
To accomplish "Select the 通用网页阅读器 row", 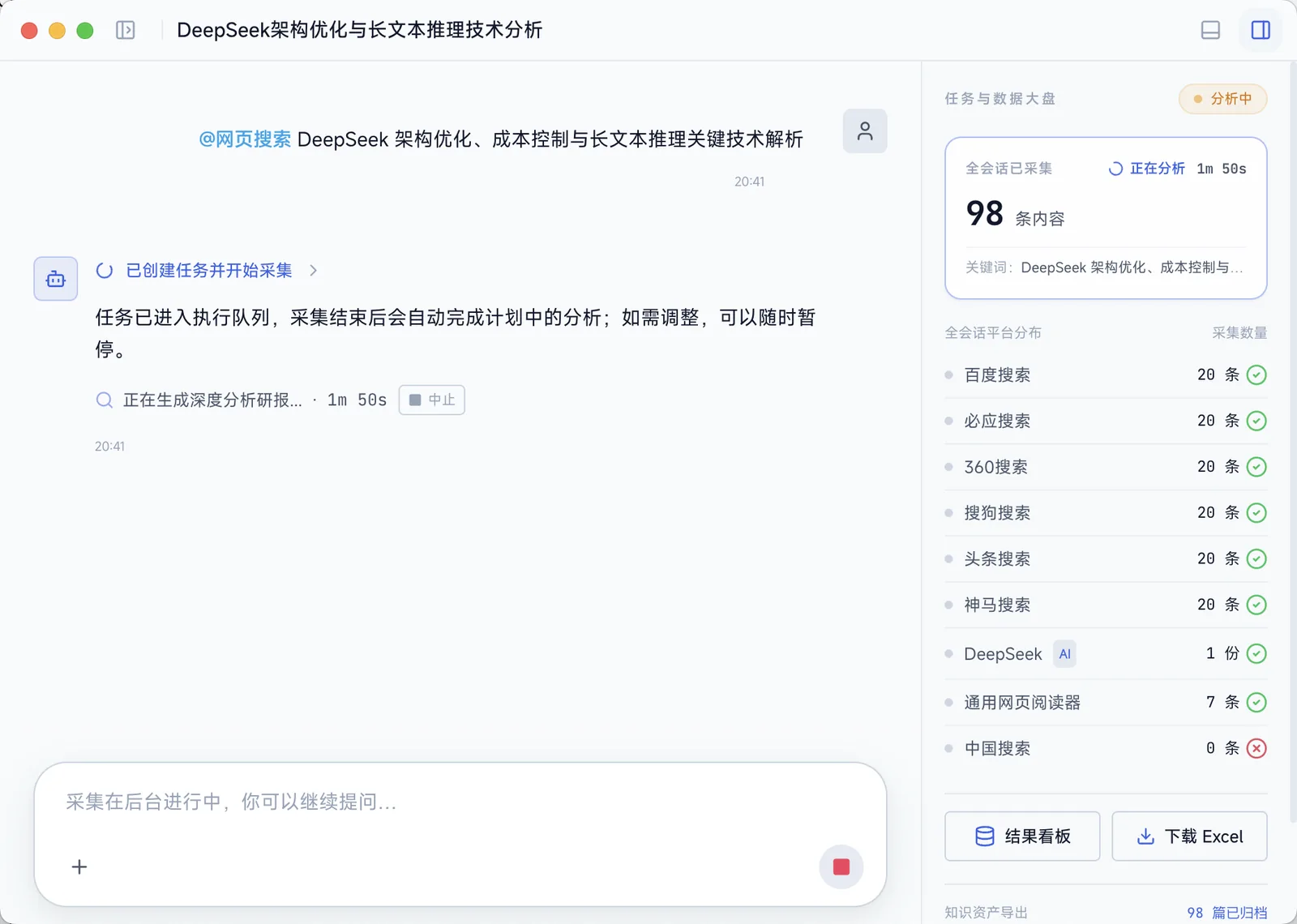I will [x=1106, y=702].
